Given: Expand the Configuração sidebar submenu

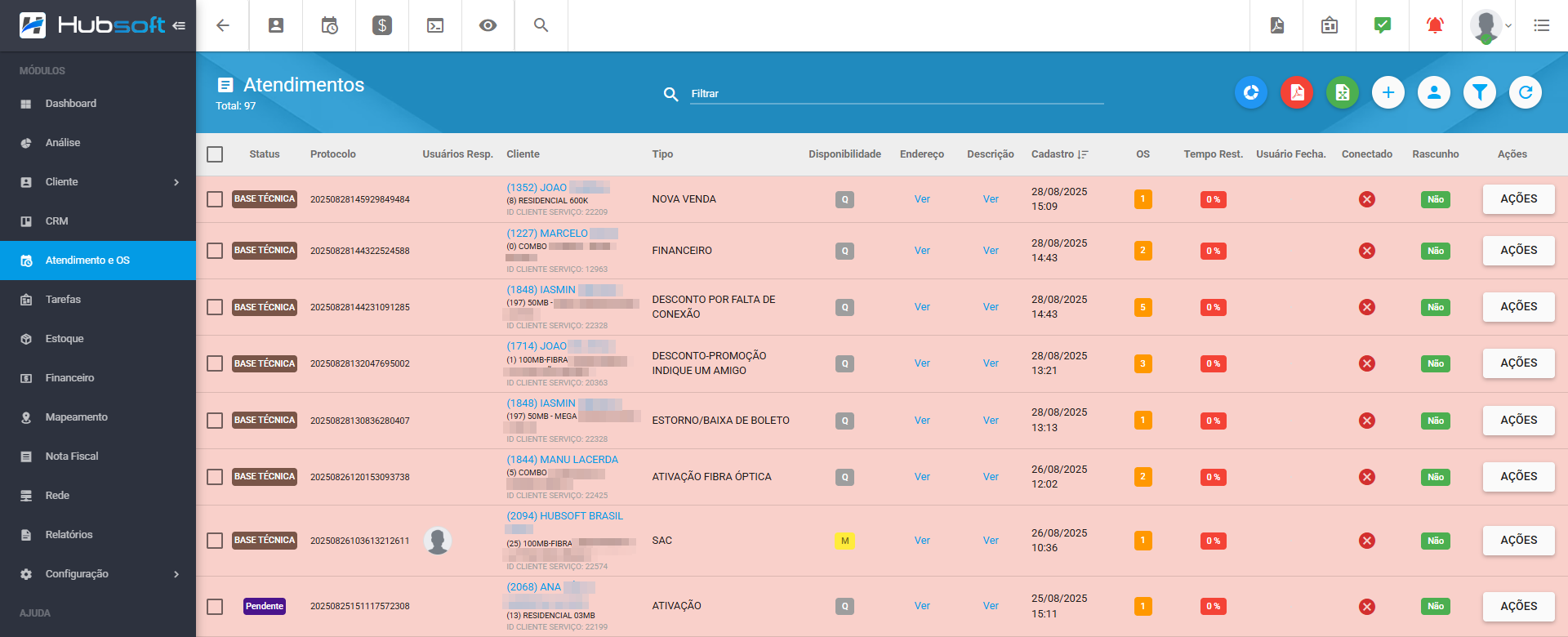Looking at the screenshot, I should [x=176, y=574].
